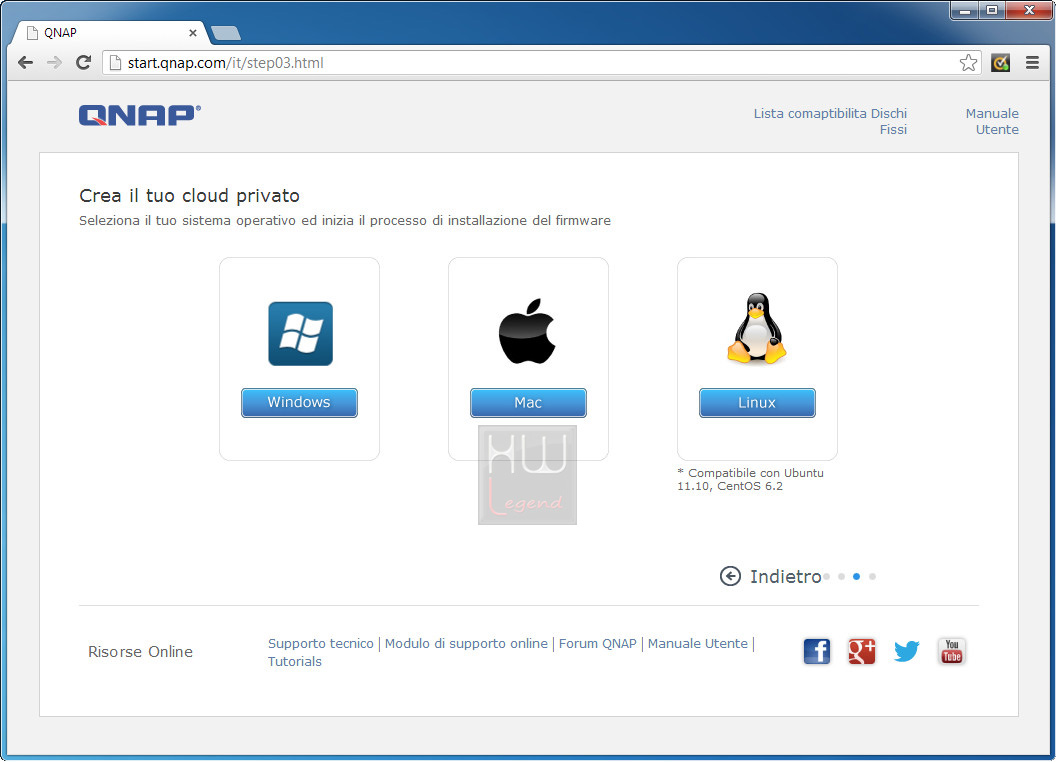This screenshot has width=1057, height=762.
Task: Select the blue active step dot
Action: [856, 577]
